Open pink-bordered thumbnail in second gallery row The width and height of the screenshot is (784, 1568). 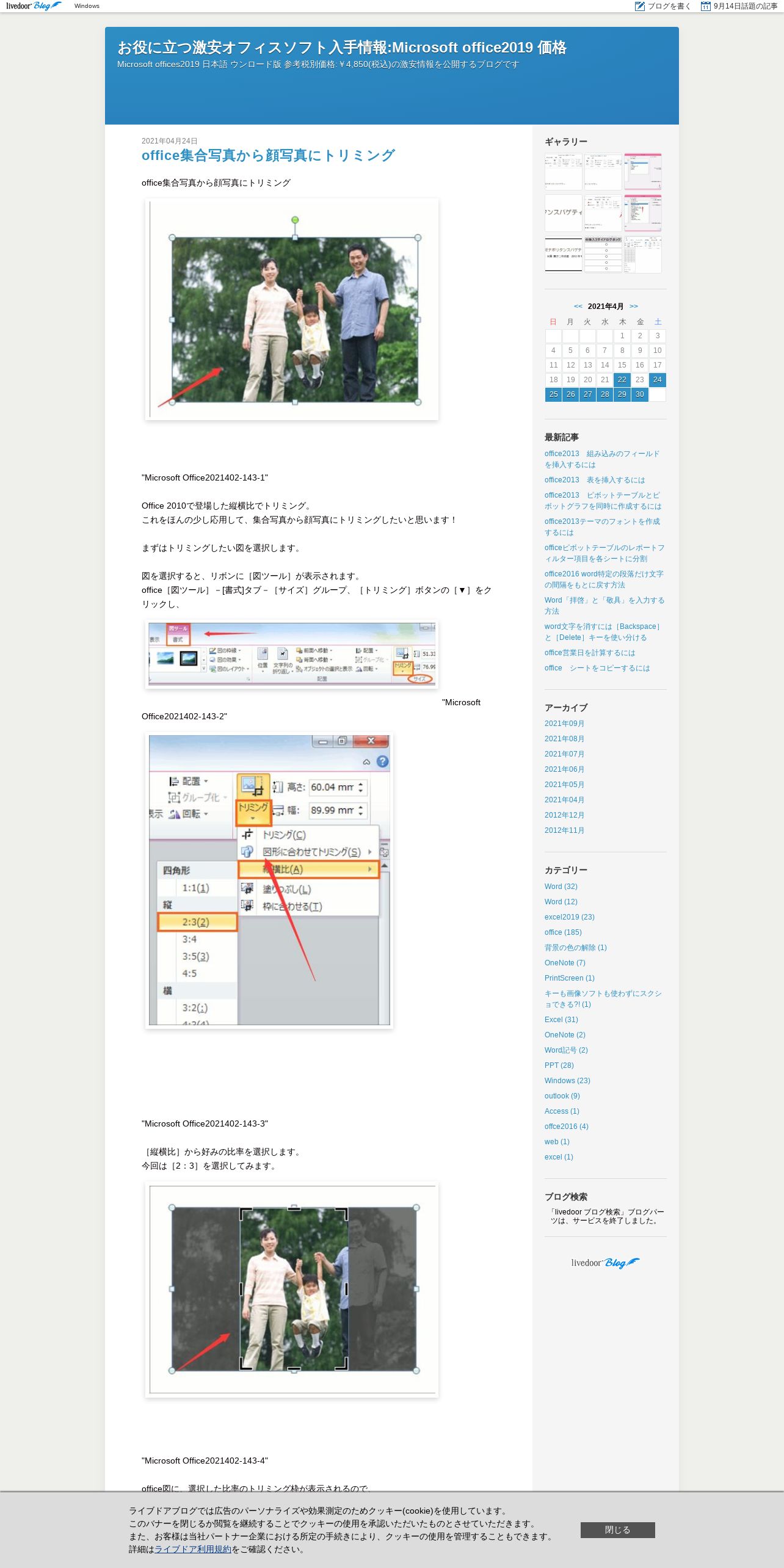click(x=642, y=212)
